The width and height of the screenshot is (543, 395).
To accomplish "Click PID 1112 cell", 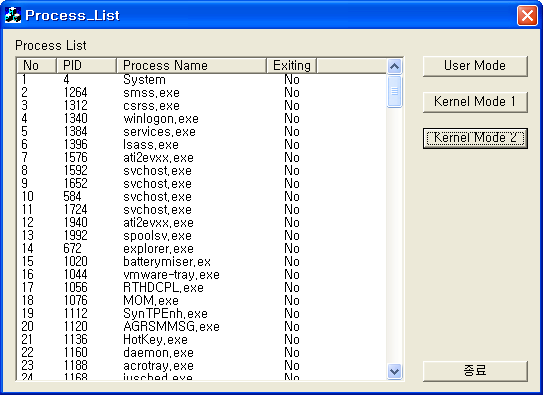I will click(75, 313).
